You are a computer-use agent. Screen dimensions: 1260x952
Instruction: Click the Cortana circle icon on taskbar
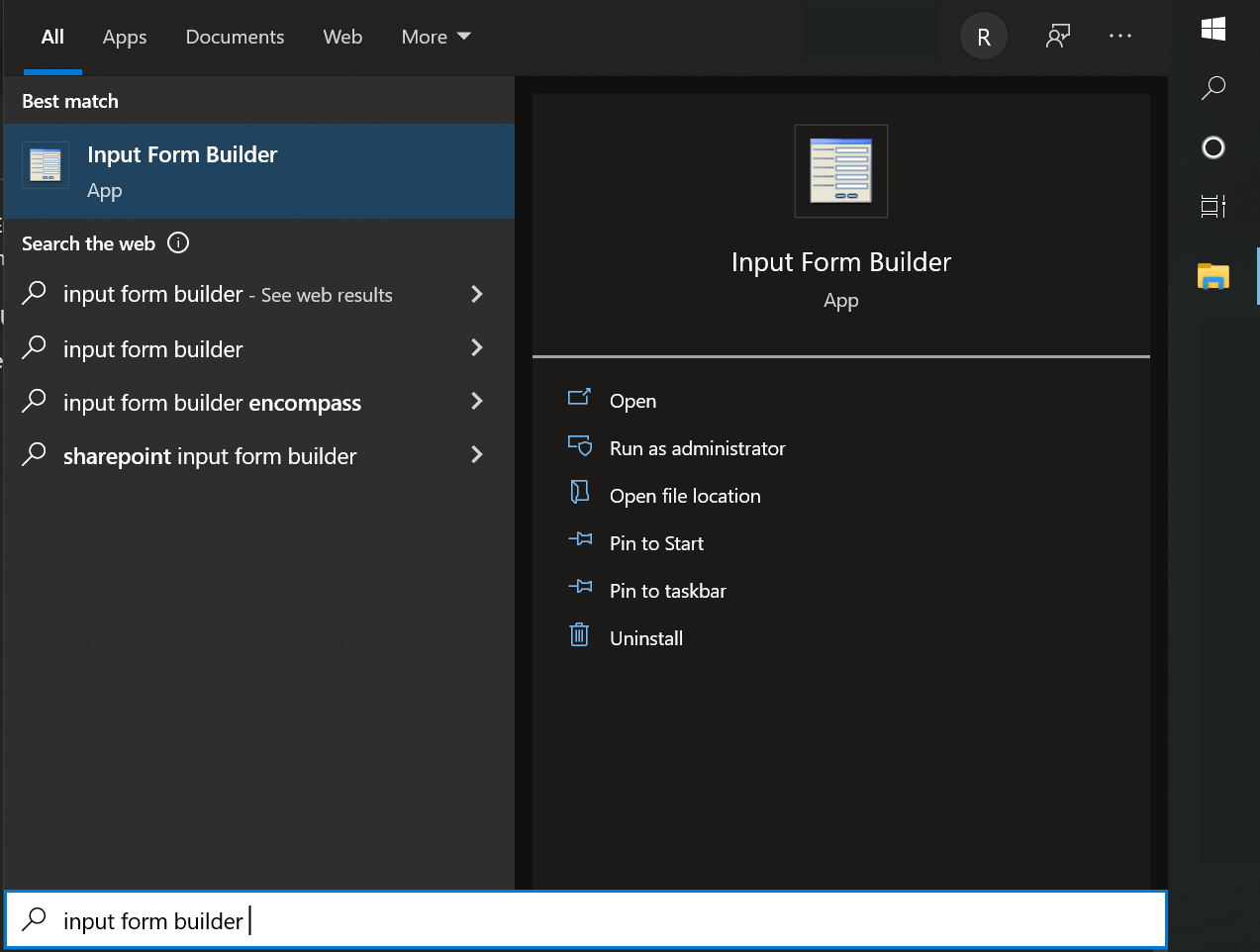1213,147
